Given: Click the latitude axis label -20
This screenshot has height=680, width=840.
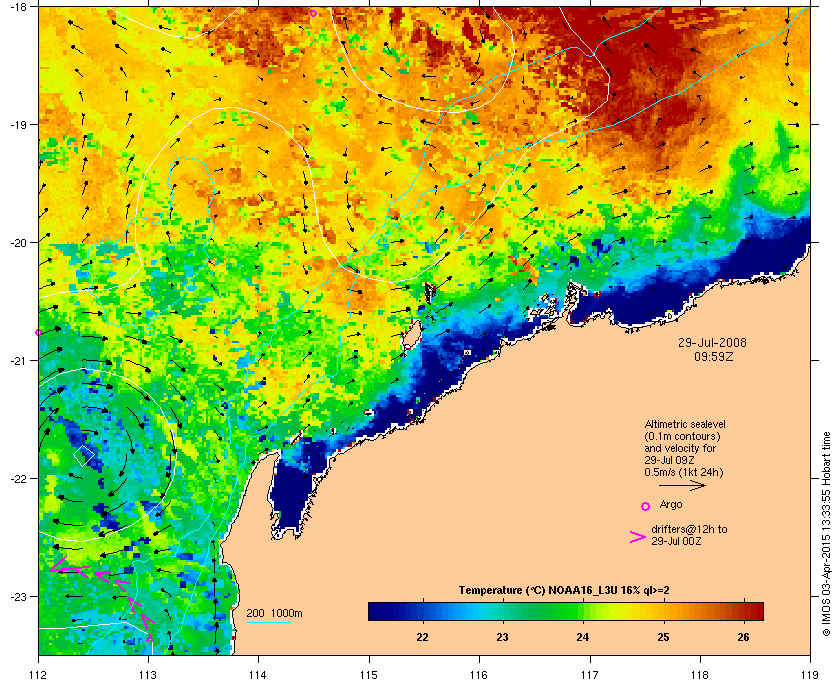Looking at the screenshot, I should tap(17, 242).
